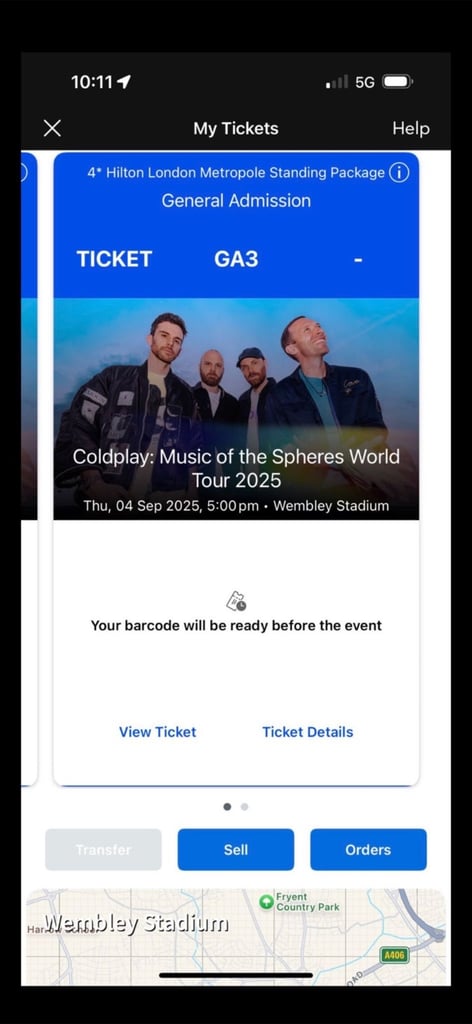Image resolution: width=472 pixels, height=1024 pixels.
Task: Close My Tickets with the X icon
Action: coord(52,128)
